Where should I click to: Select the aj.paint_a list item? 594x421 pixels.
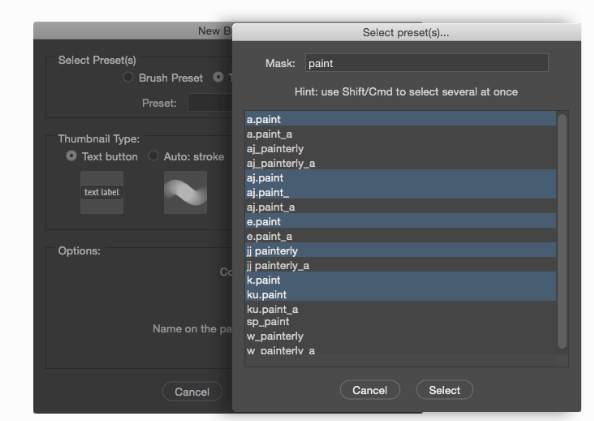pos(400,207)
